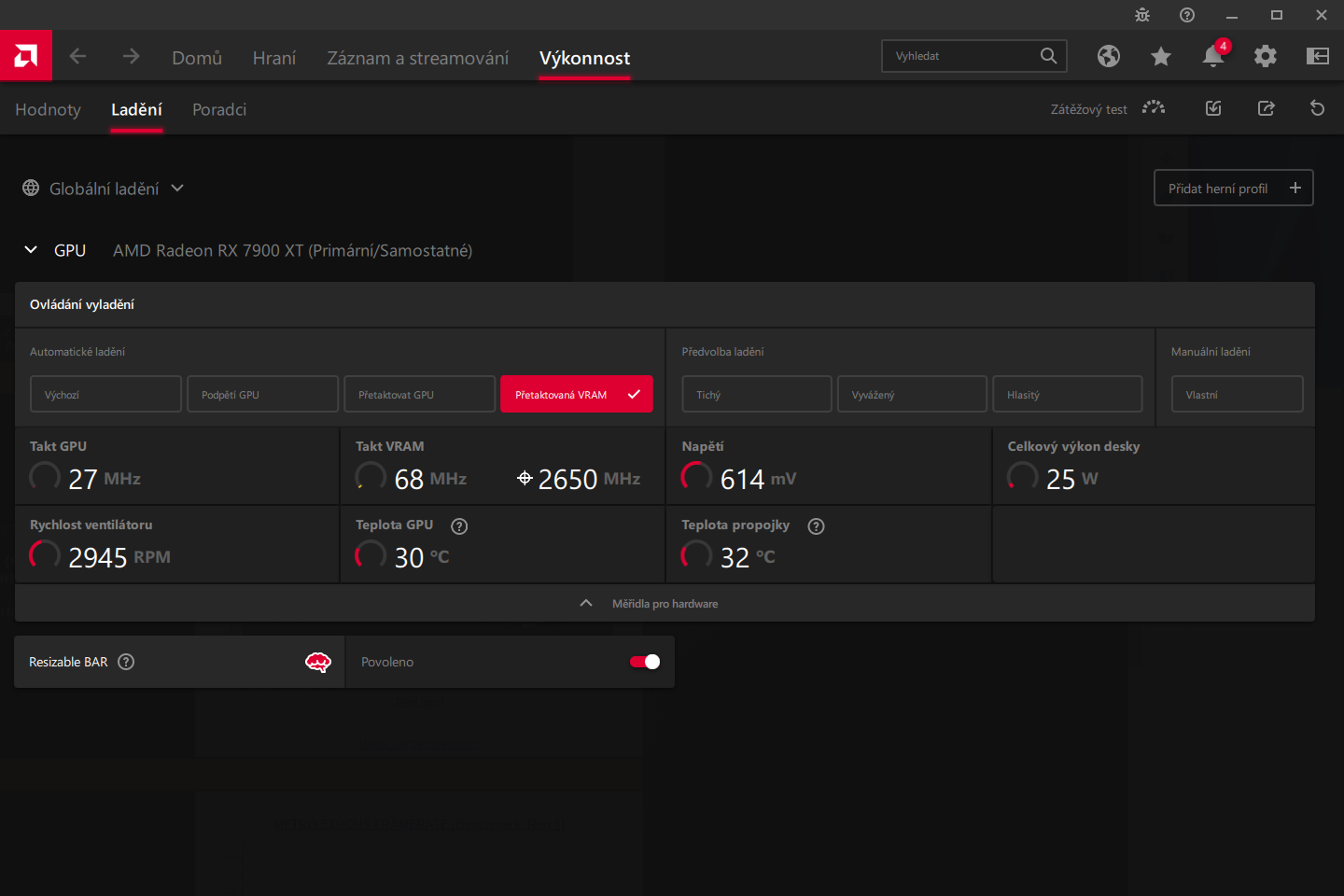Open the Hraní tab
Viewport: 1344px width, 896px height.
(x=274, y=58)
